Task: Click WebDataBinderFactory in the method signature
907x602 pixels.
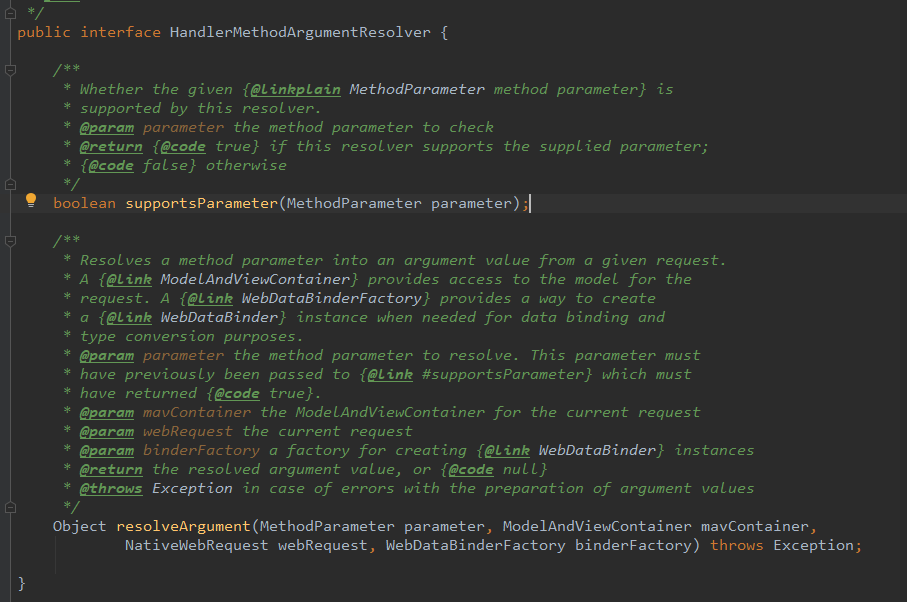Action: click(x=475, y=545)
